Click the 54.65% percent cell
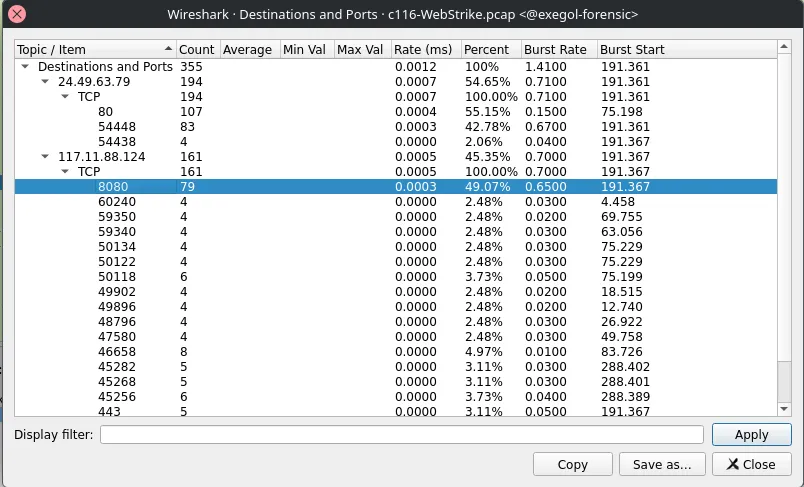The image size is (804, 487). pyautogui.click(x=487, y=82)
